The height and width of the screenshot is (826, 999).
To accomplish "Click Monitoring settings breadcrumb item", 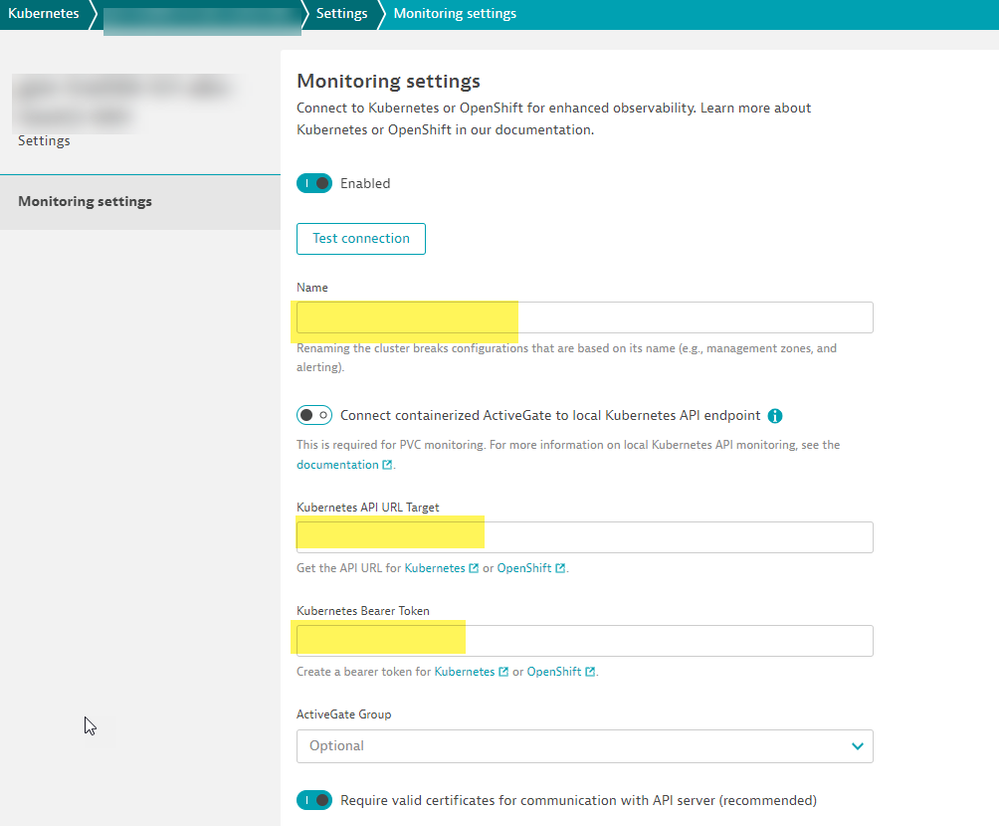I will [455, 14].
